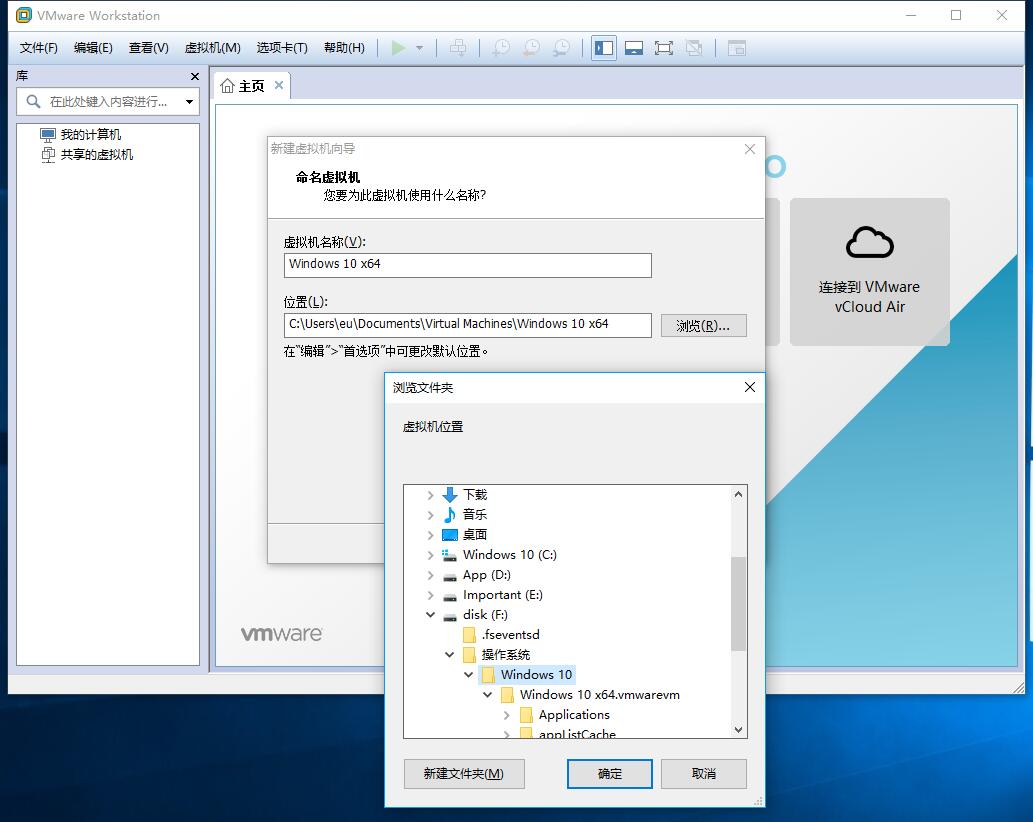Open the library search filter dropdown

click(x=190, y=101)
